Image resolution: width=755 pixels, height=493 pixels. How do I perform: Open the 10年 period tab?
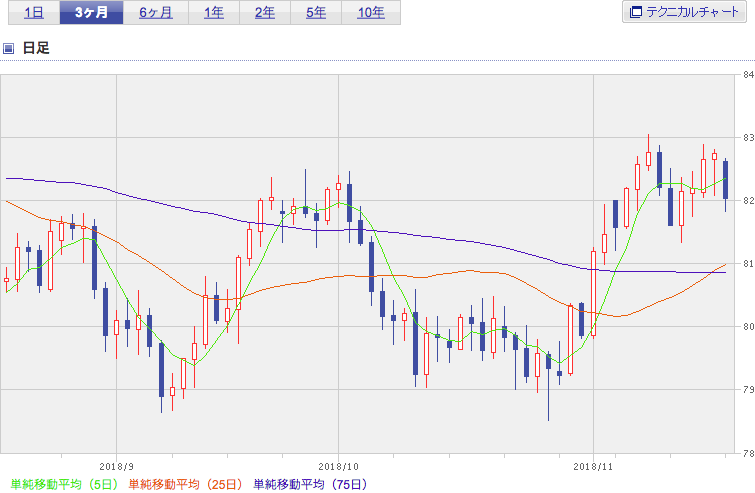(x=371, y=12)
